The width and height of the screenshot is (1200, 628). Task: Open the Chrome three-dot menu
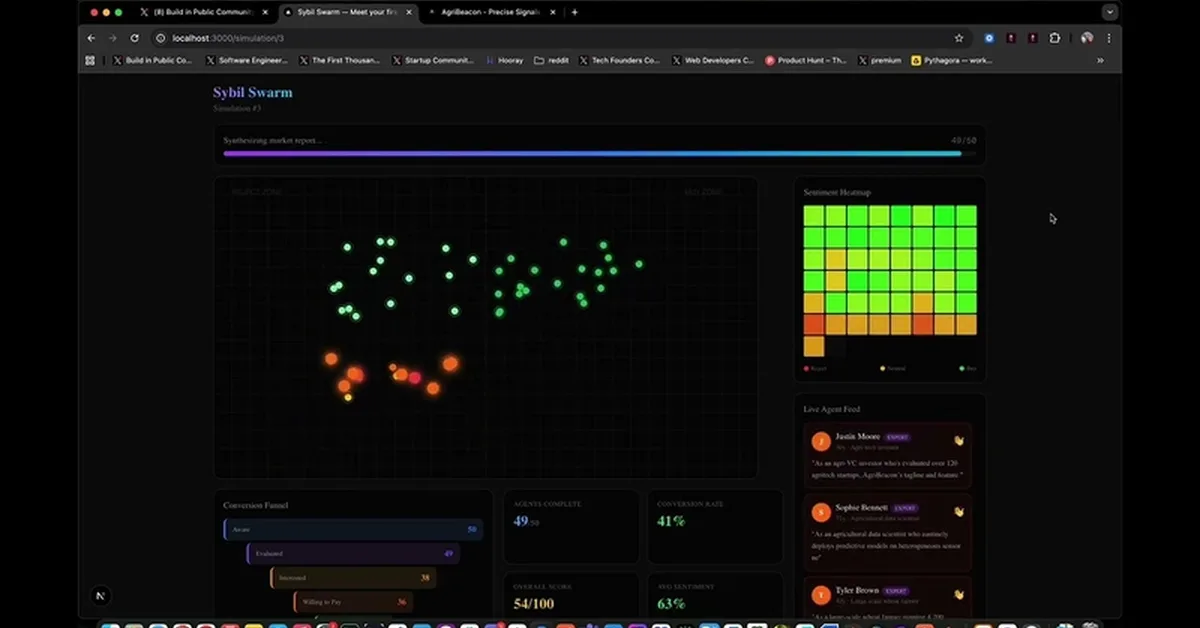tap(1109, 38)
